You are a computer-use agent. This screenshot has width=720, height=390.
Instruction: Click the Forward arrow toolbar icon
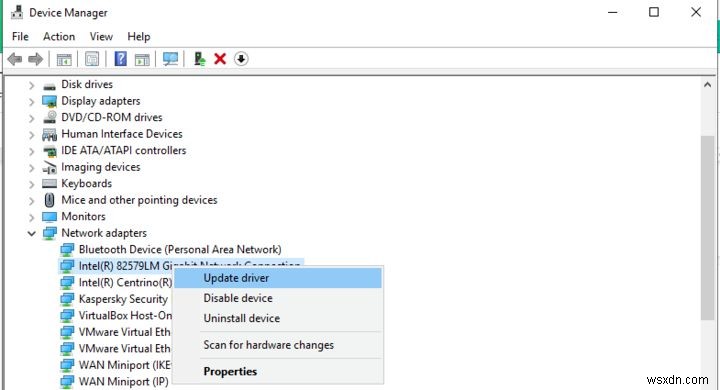(35, 59)
